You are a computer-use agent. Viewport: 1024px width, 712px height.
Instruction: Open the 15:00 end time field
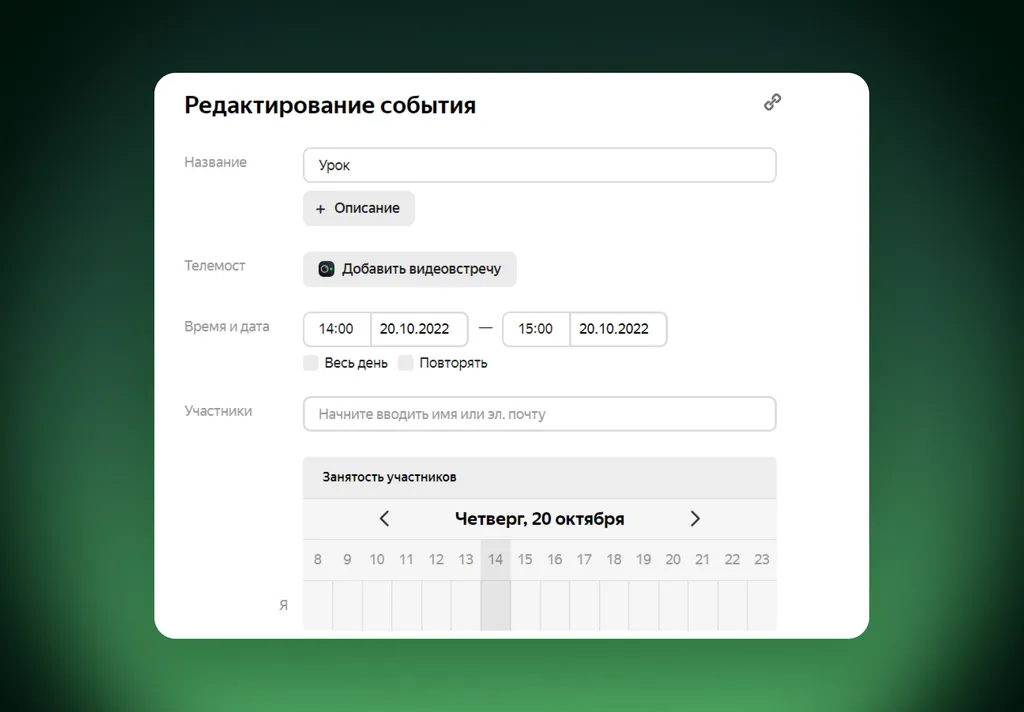(x=536, y=329)
